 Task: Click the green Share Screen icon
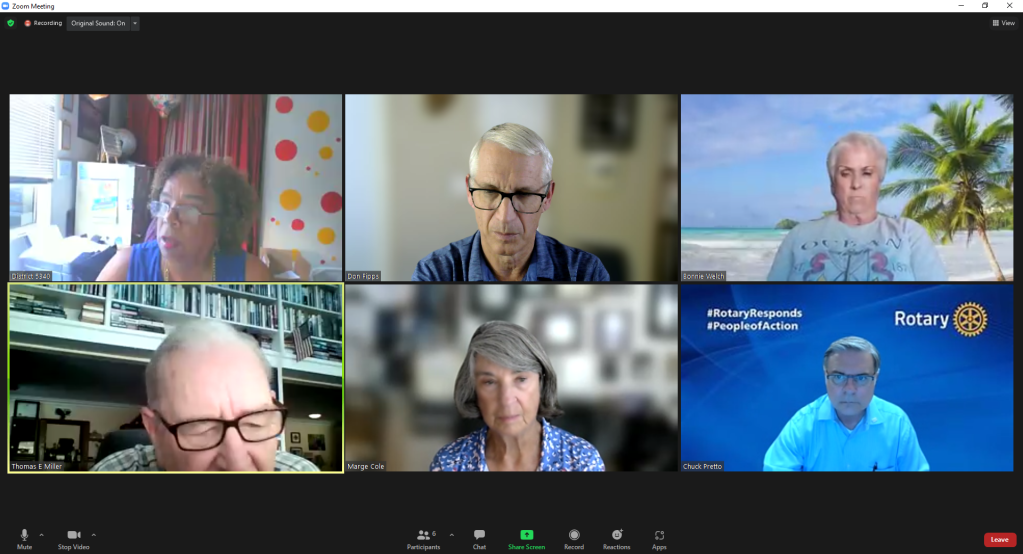527,536
